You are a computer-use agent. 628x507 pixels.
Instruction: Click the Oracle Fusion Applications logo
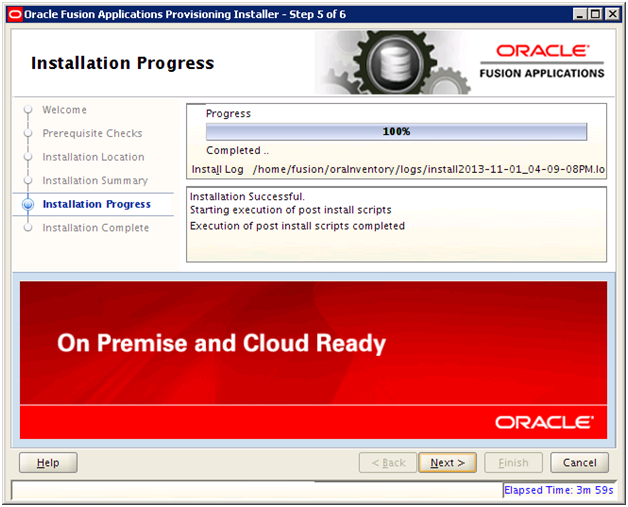pyautogui.click(x=542, y=61)
